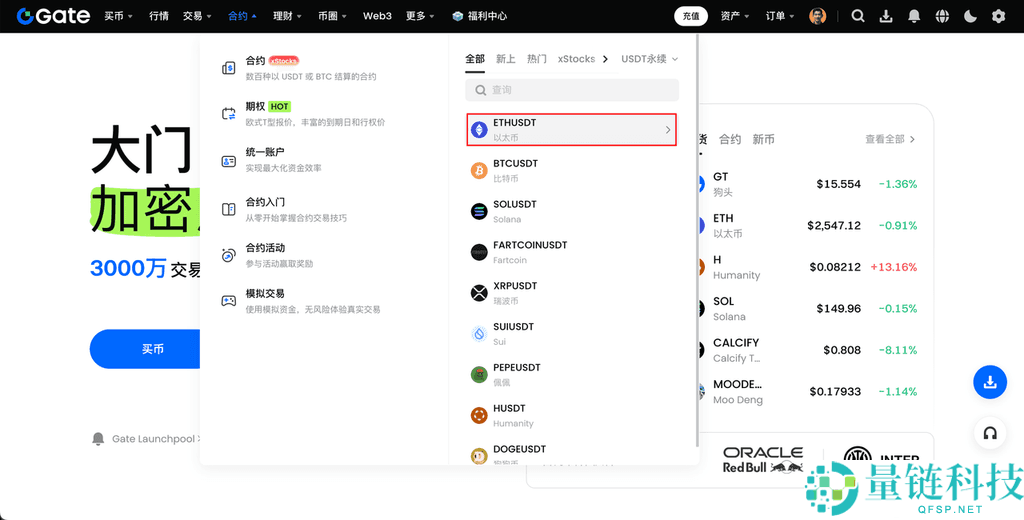Click the download icon in top bar
Viewport: 1024px width, 520px height.
tap(886, 16)
